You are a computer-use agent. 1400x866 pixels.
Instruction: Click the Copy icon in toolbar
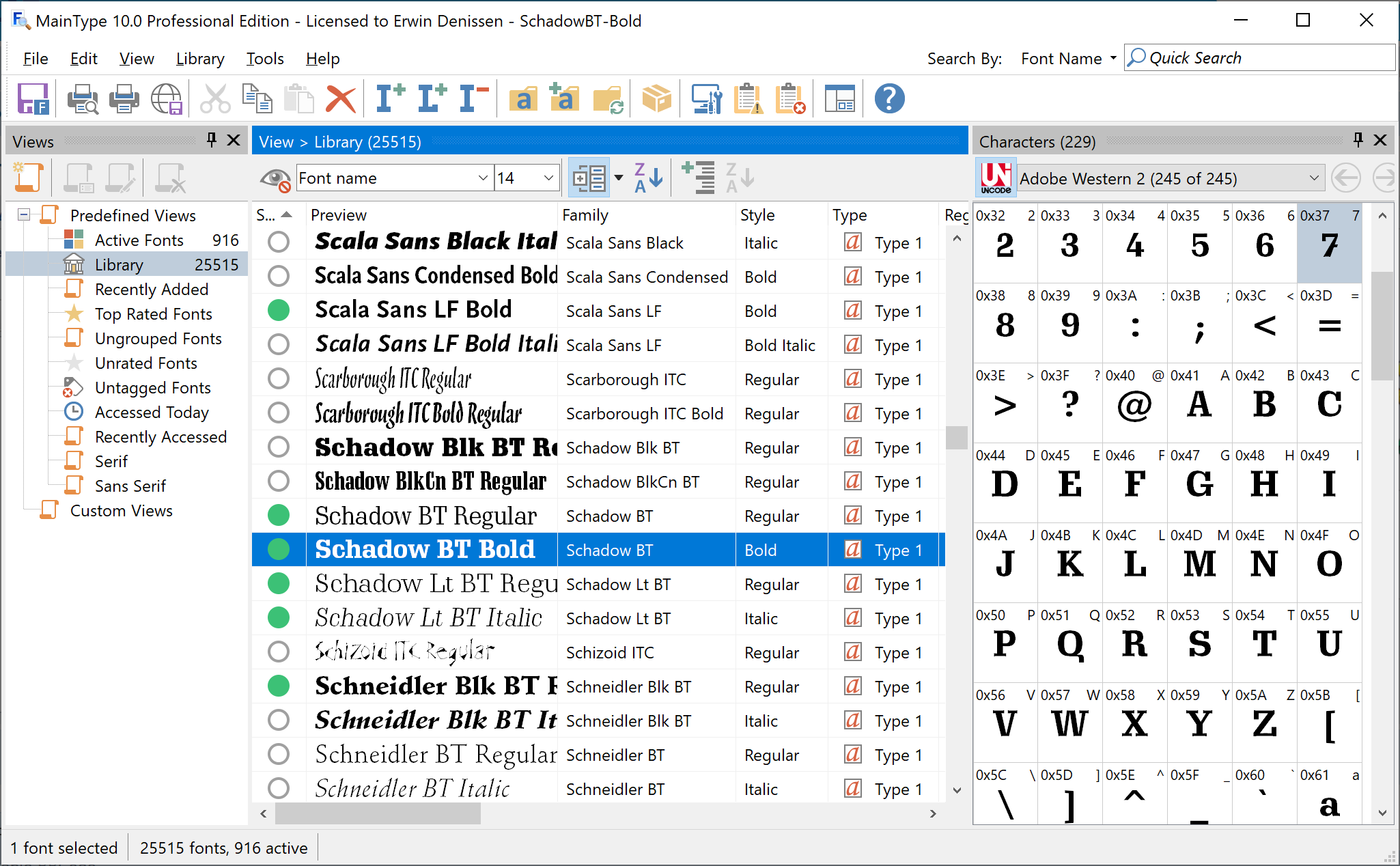click(257, 99)
